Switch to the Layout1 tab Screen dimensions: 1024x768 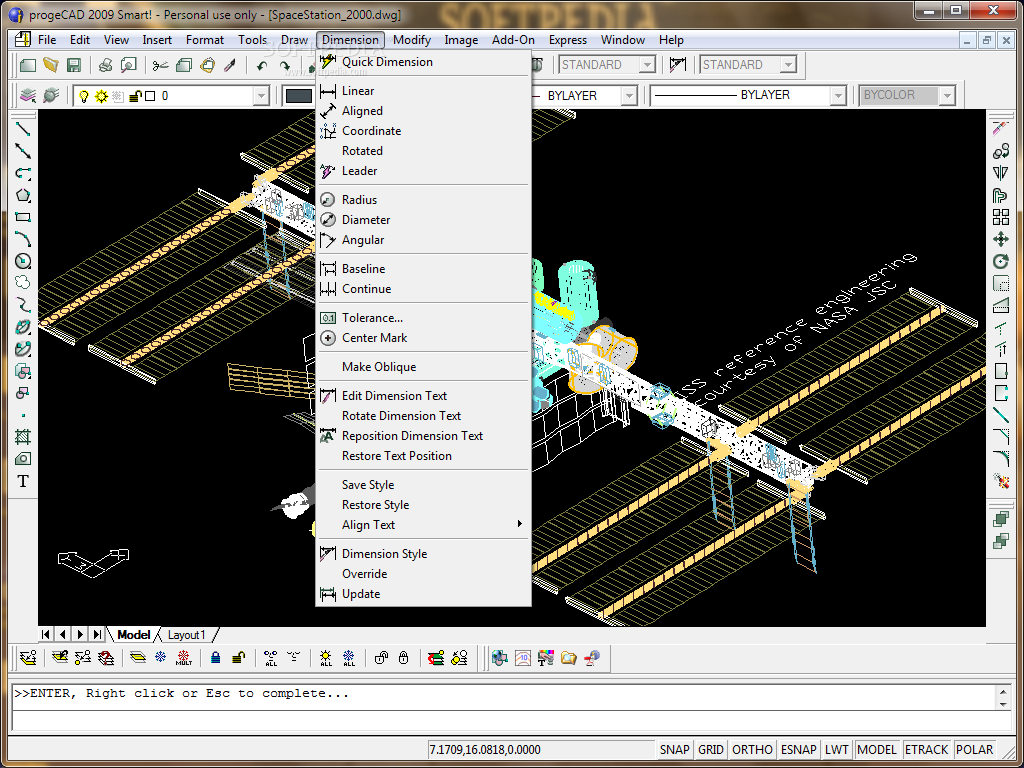click(x=186, y=635)
